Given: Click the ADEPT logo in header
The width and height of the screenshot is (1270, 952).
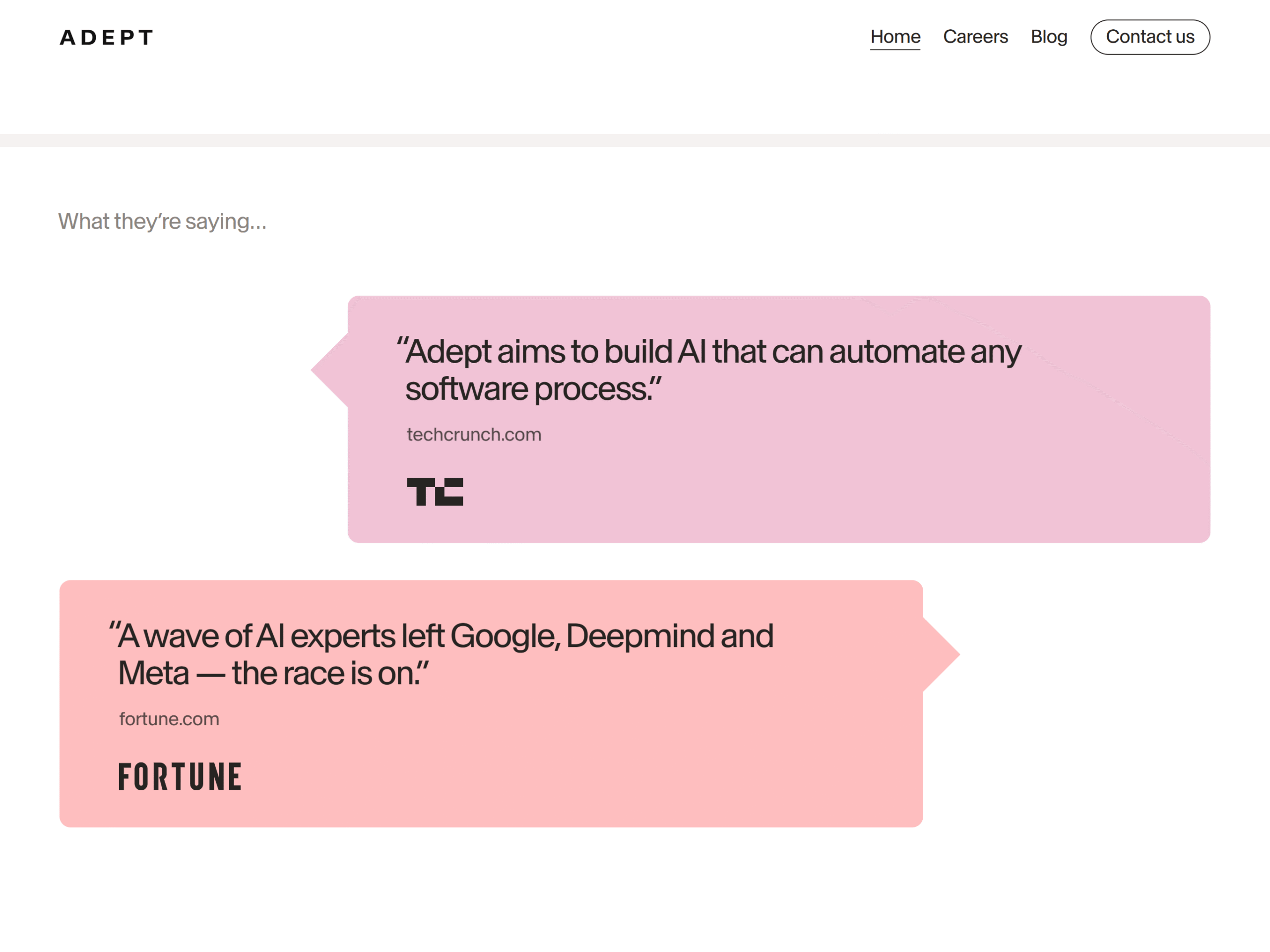Looking at the screenshot, I should pos(107,37).
